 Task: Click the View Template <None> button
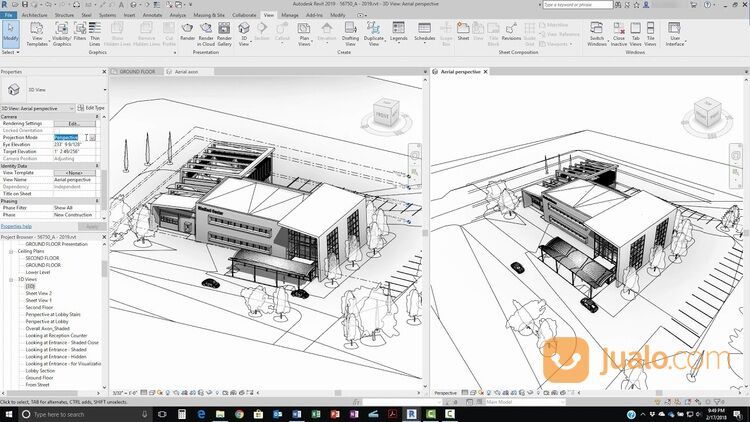75,173
